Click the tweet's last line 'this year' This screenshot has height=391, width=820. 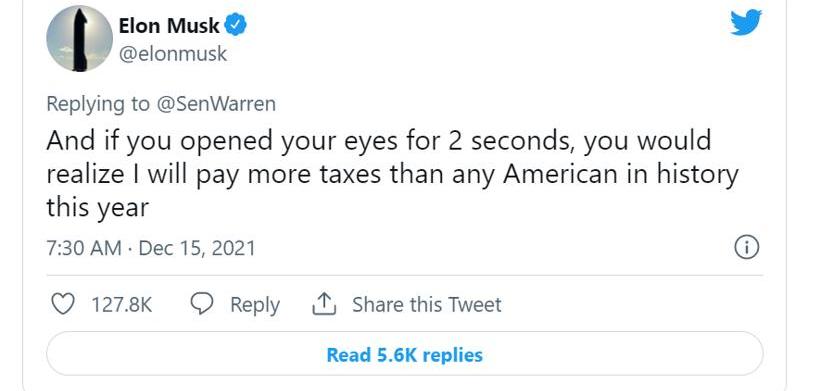point(98,208)
